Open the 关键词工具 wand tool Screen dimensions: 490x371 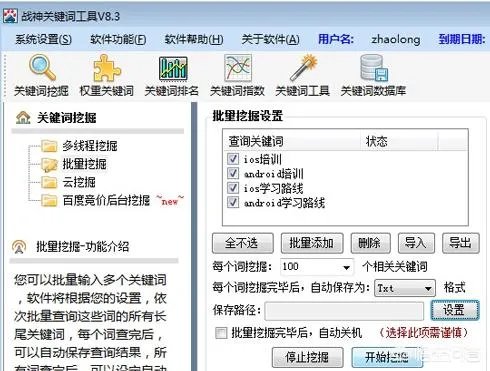pos(303,75)
